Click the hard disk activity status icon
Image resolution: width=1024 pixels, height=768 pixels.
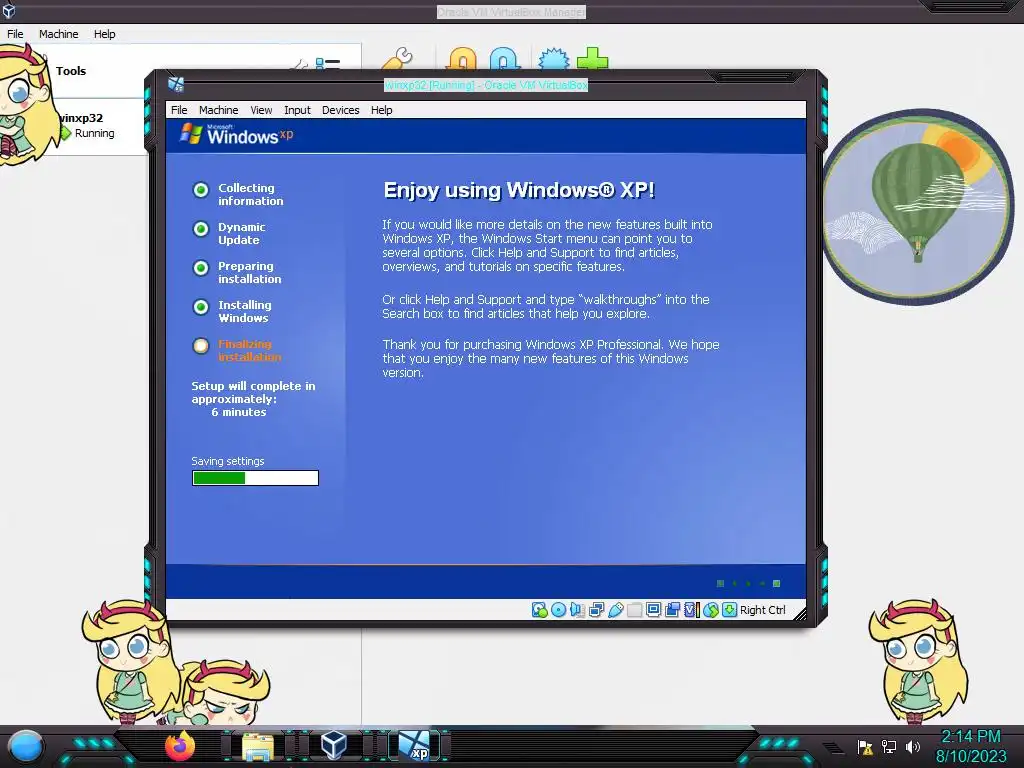[539, 610]
